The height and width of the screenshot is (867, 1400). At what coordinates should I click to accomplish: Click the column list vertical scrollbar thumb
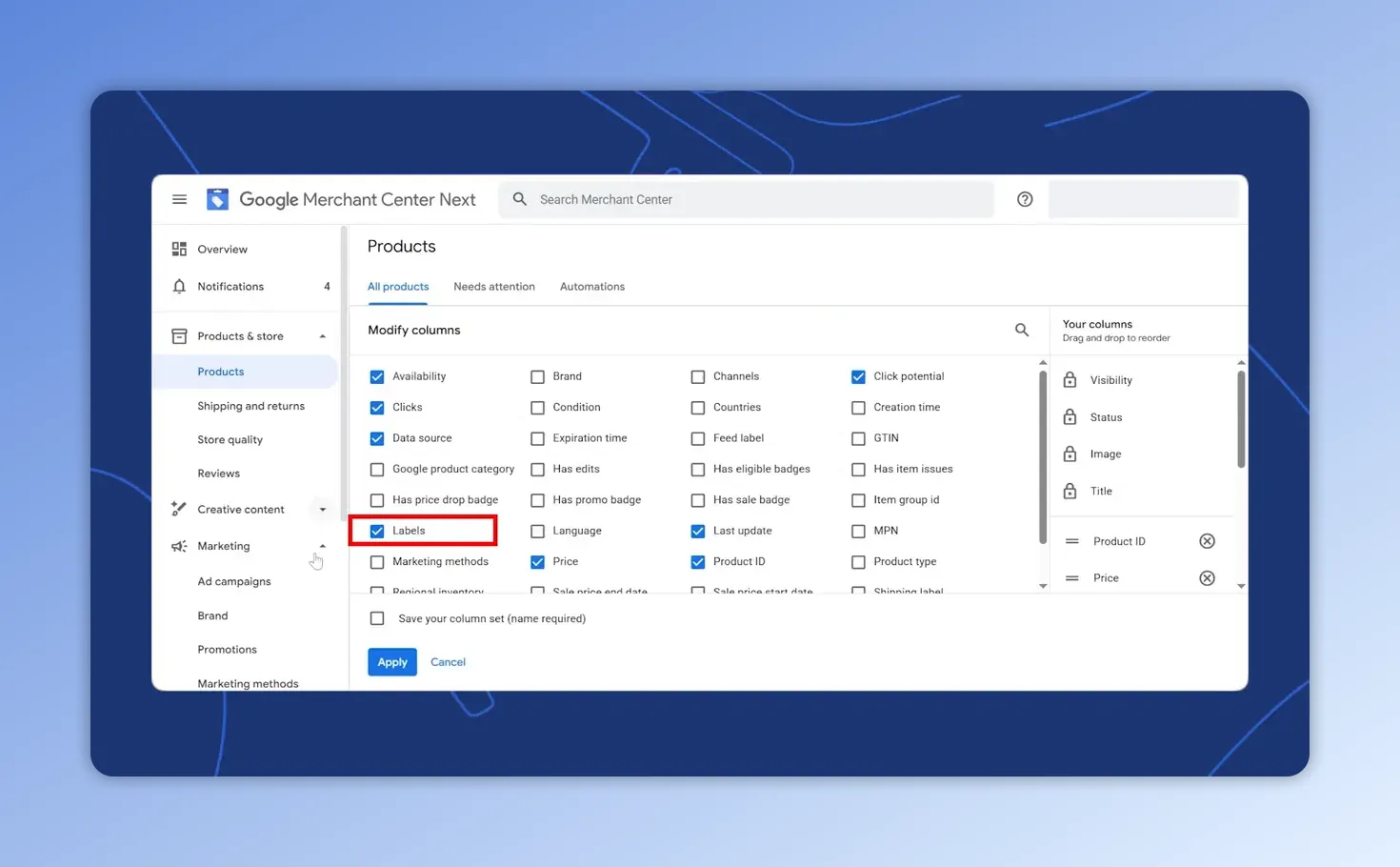pyautogui.click(x=1043, y=457)
